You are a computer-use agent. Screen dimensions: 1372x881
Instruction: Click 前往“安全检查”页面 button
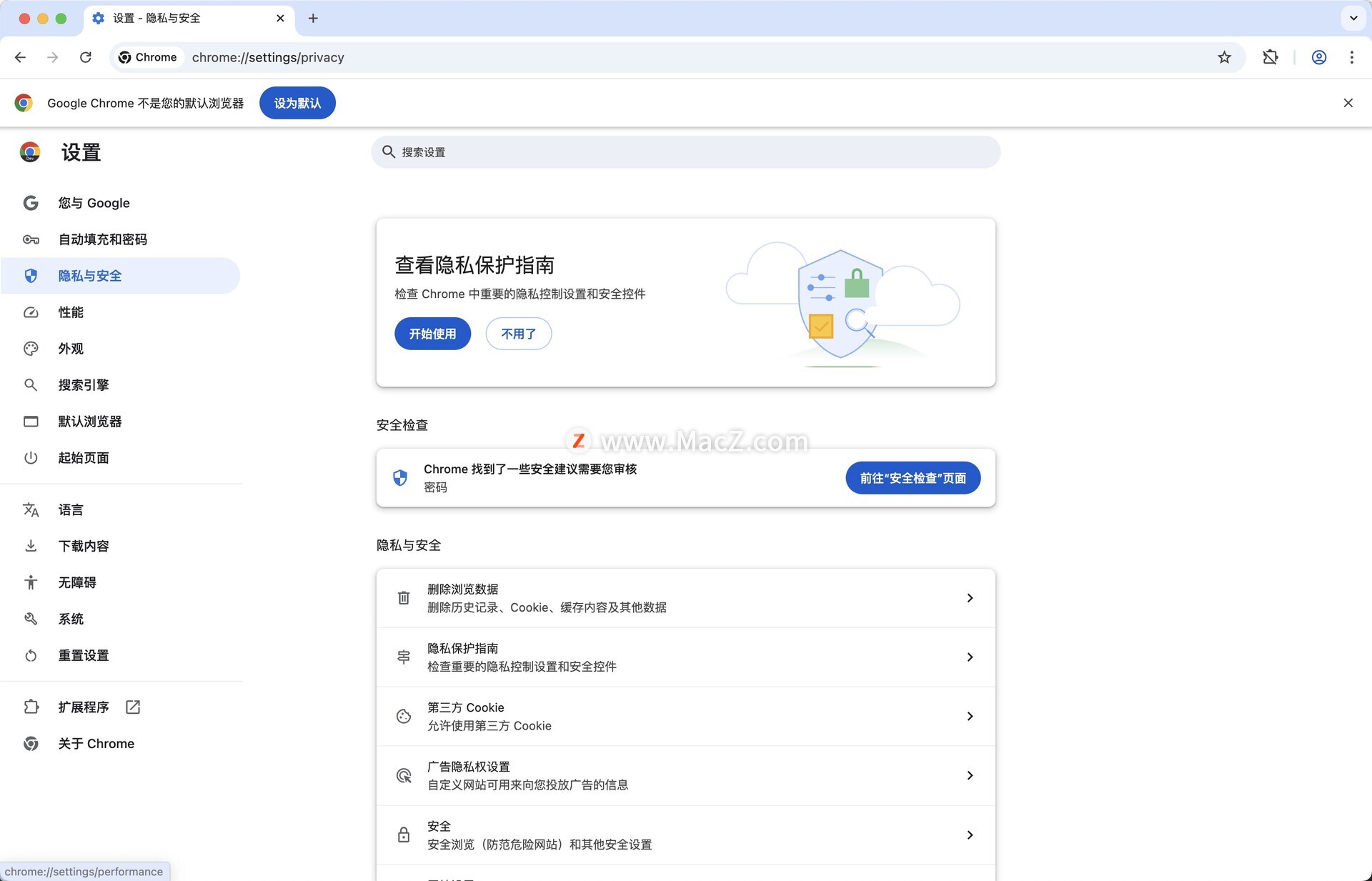(x=913, y=478)
